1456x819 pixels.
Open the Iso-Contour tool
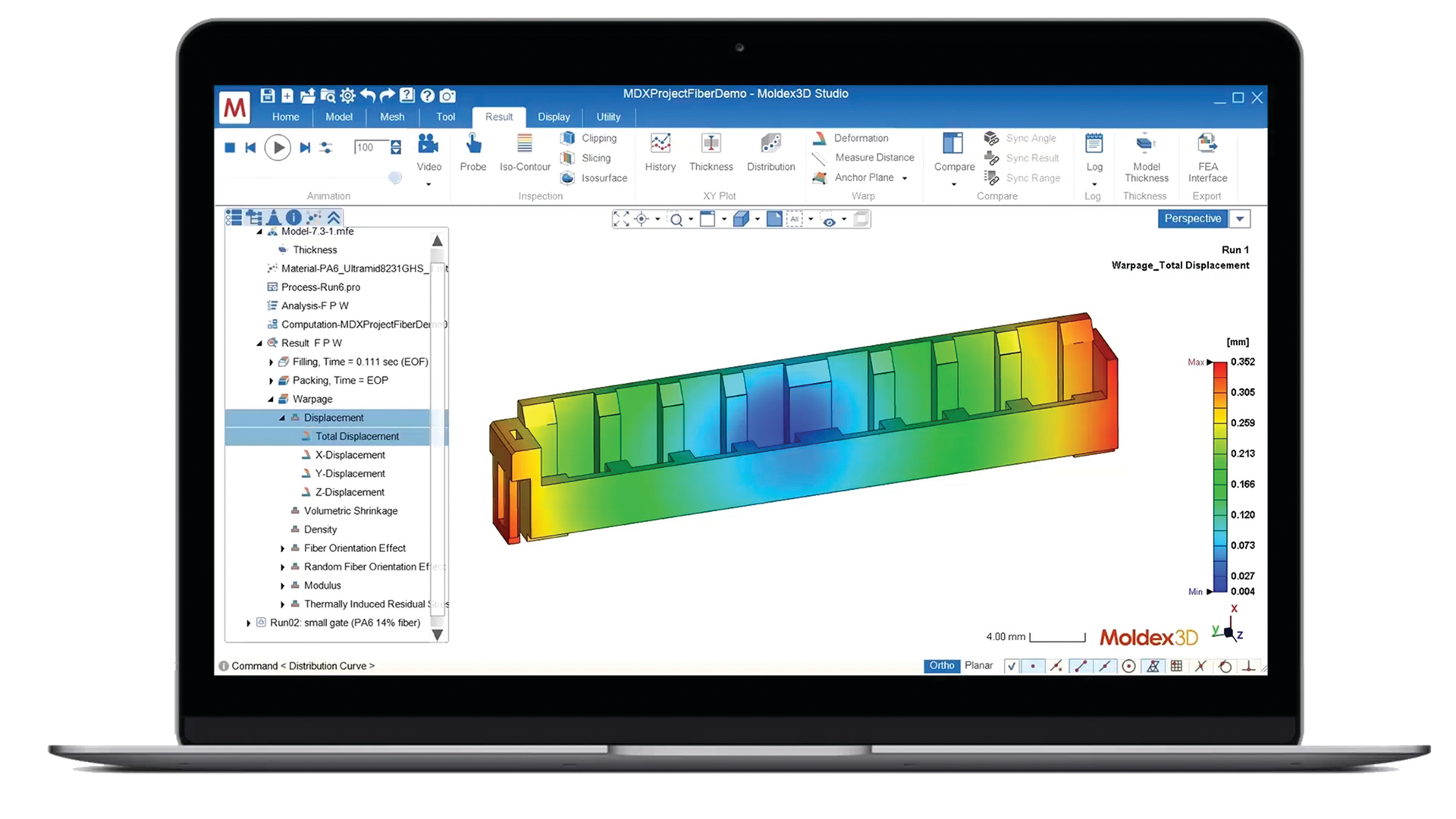pos(524,152)
